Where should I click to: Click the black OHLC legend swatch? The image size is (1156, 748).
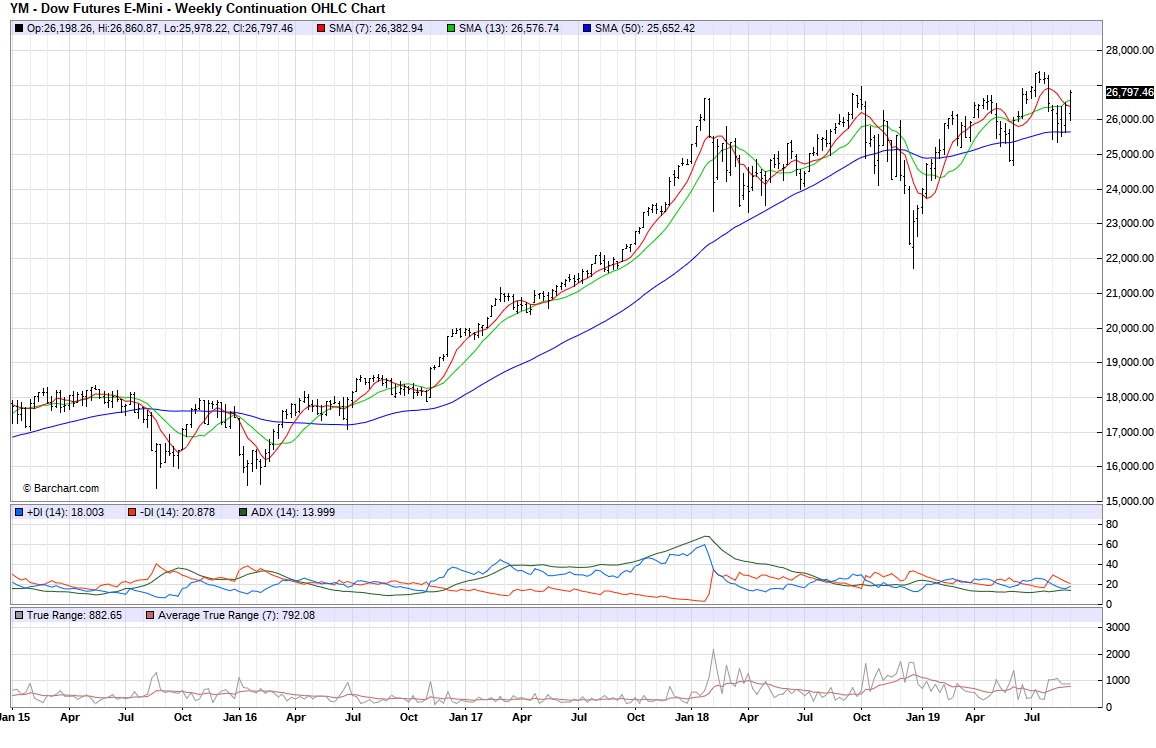point(19,28)
